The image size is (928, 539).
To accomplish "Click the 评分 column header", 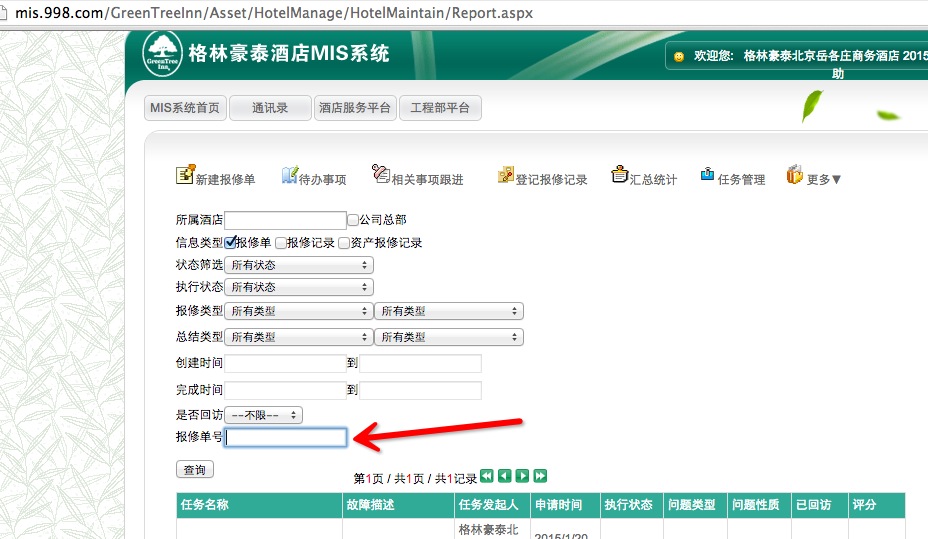I will [877, 505].
